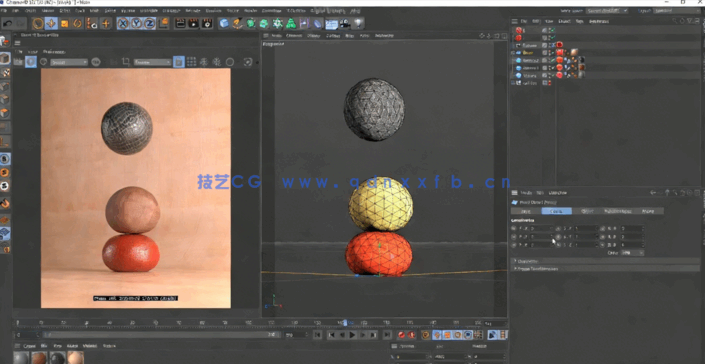
Task: Switch to the Basic tab in Attribute Manager
Action: pos(525,211)
